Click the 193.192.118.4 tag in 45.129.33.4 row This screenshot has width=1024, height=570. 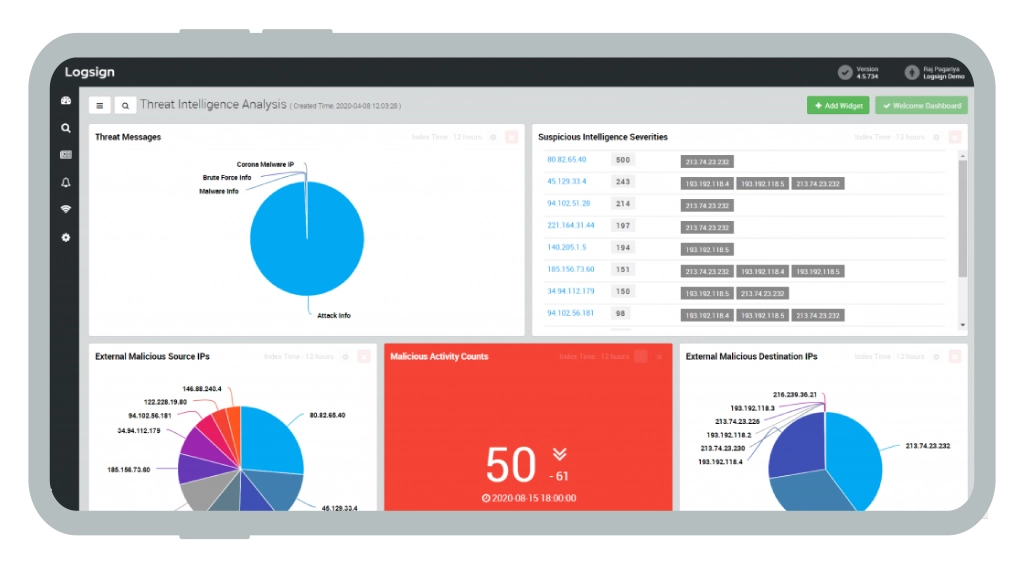pos(707,184)
